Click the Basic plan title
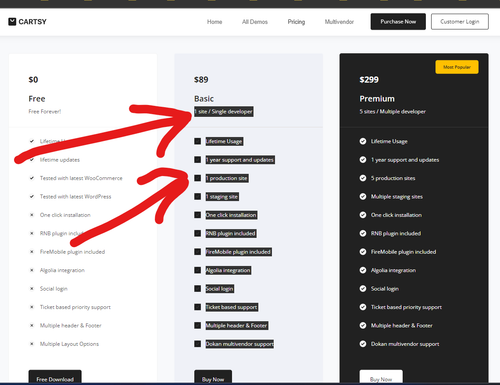 click(204, 99)
